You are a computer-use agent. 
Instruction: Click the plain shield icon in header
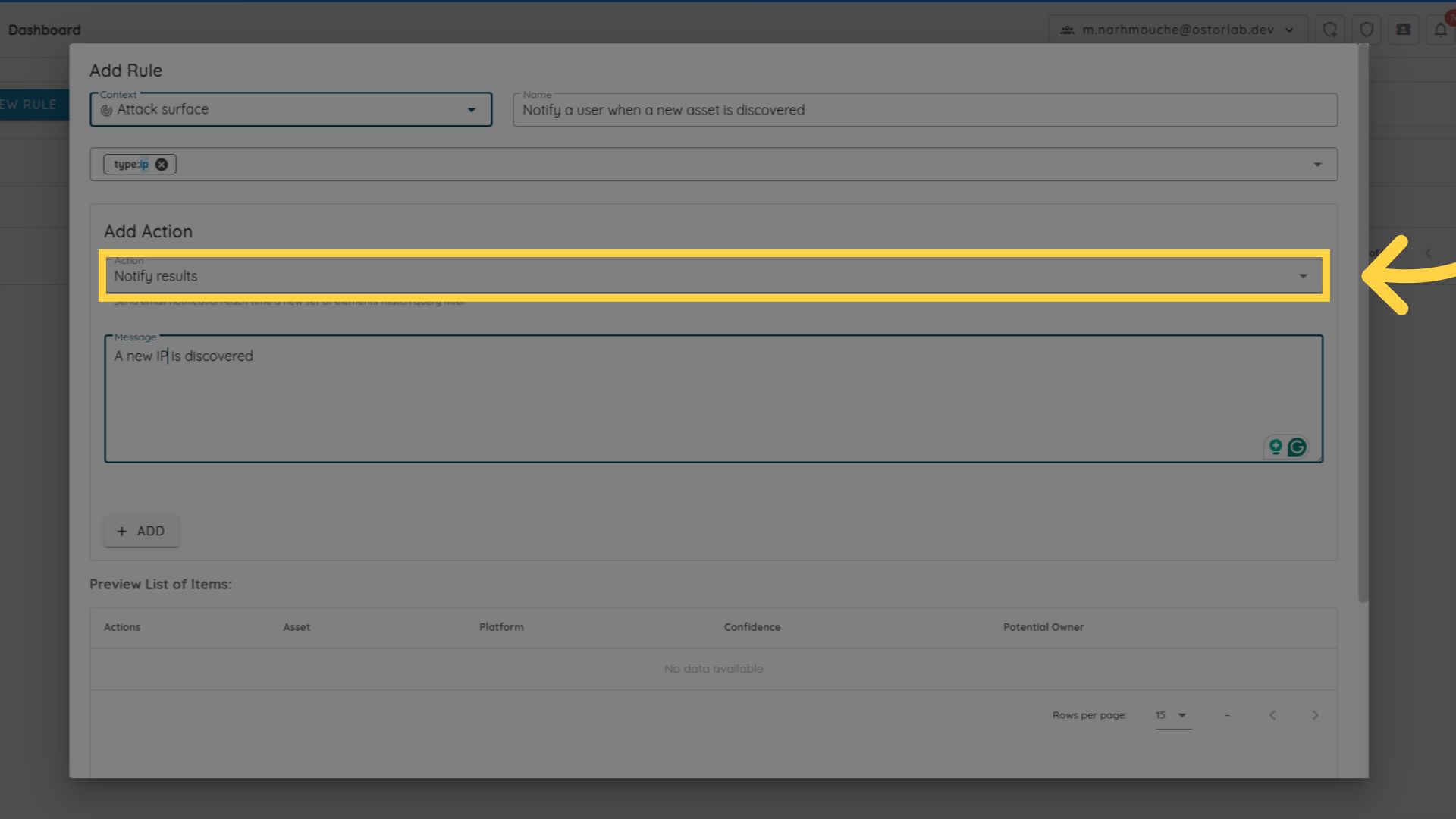(1367, 30)
